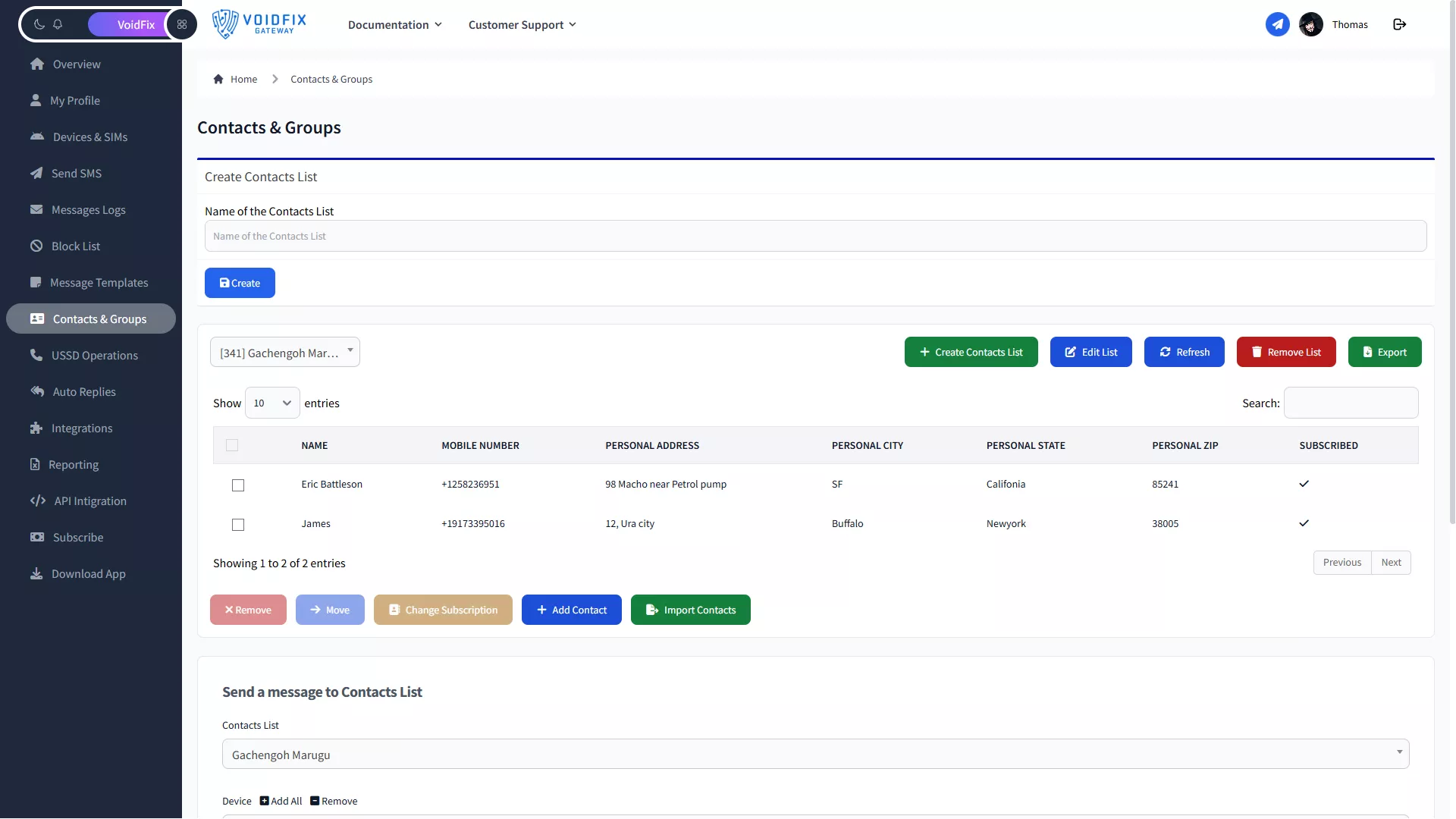Screen dimensions: 1456x819
Task: Toggle the select-all header checkbox
Action: (232, 445)
